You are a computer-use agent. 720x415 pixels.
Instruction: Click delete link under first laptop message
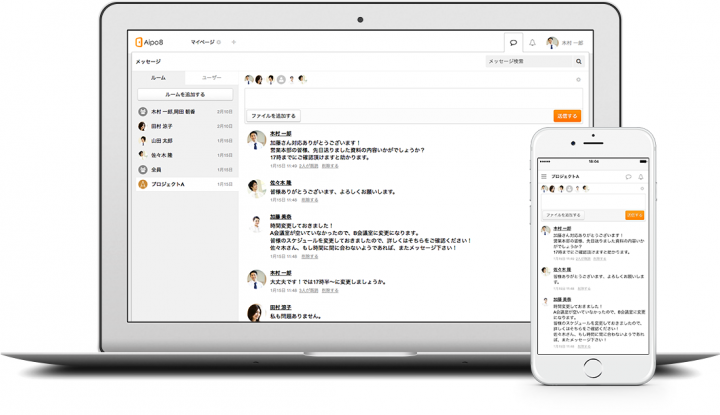pos(330,166)
